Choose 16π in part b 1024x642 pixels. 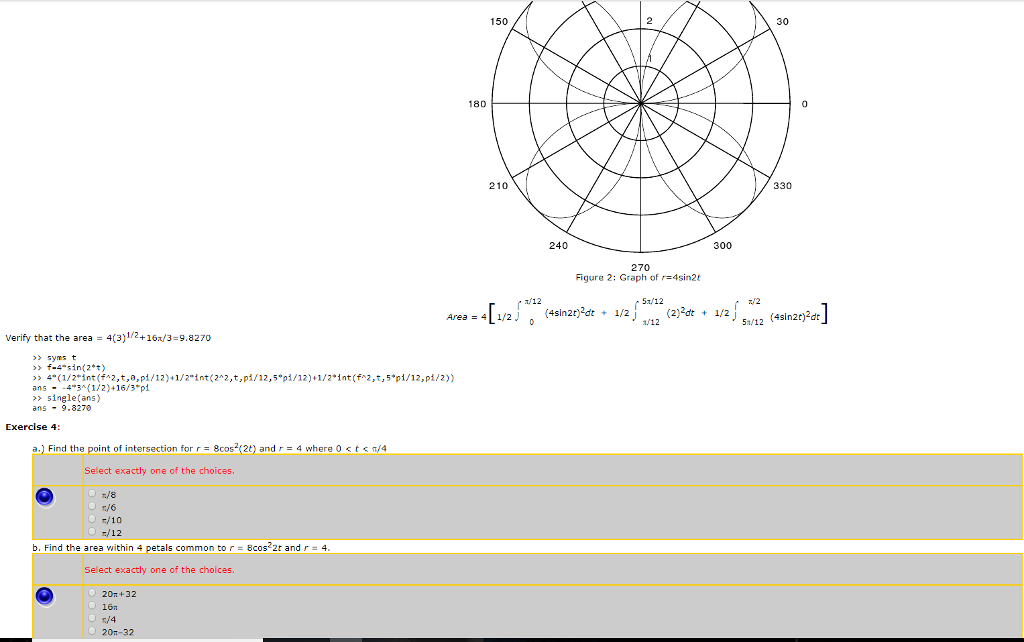91,606
